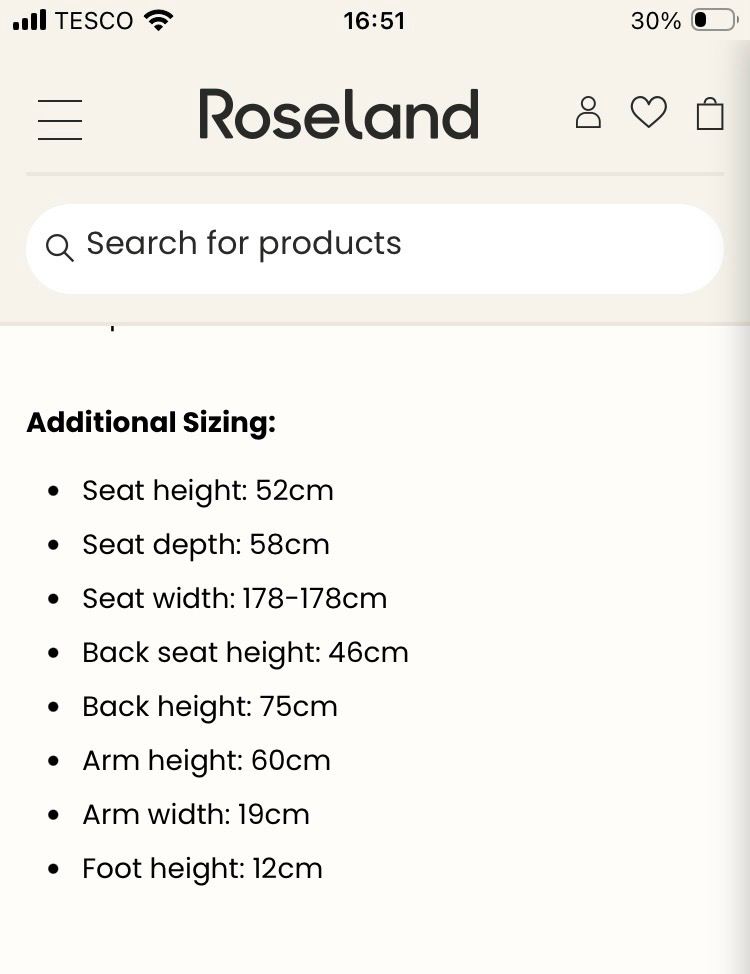The image size is (750, 974).
Task: Open the wishlist heart icon
Action: coord(648,112)
